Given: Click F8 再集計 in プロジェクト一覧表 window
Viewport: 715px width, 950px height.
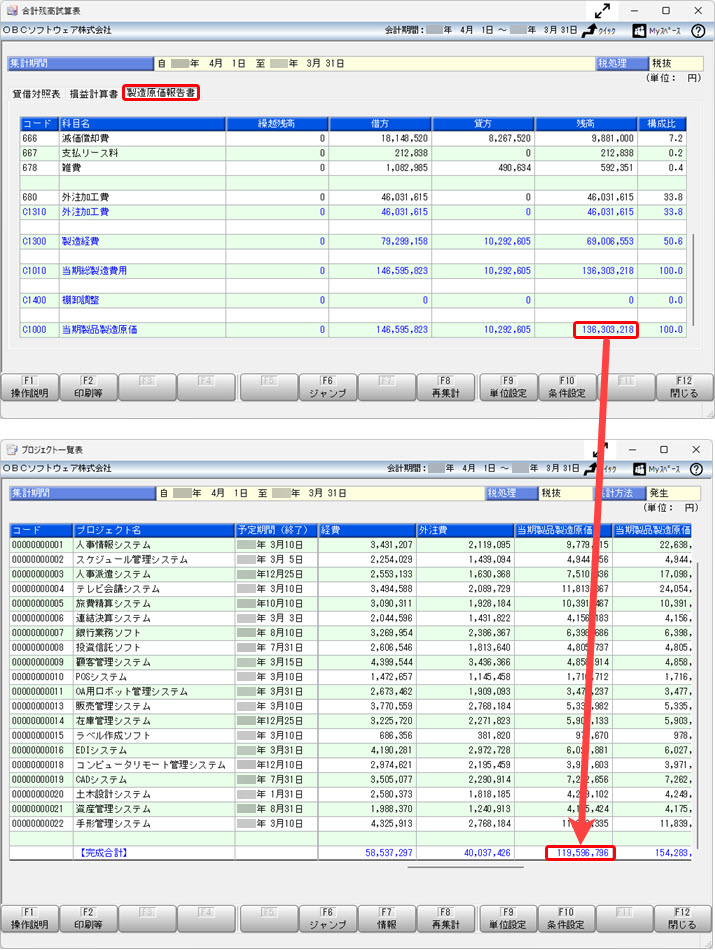Looking at the screenshot, I should coord(445,918).
